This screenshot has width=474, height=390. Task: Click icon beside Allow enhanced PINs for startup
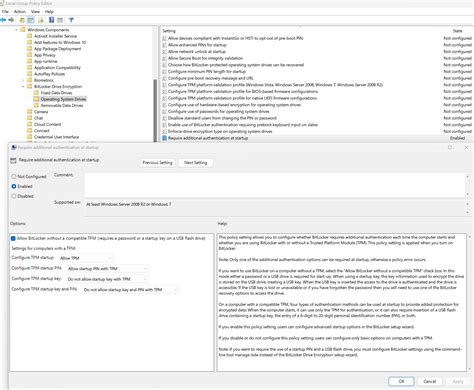point(164,45)
